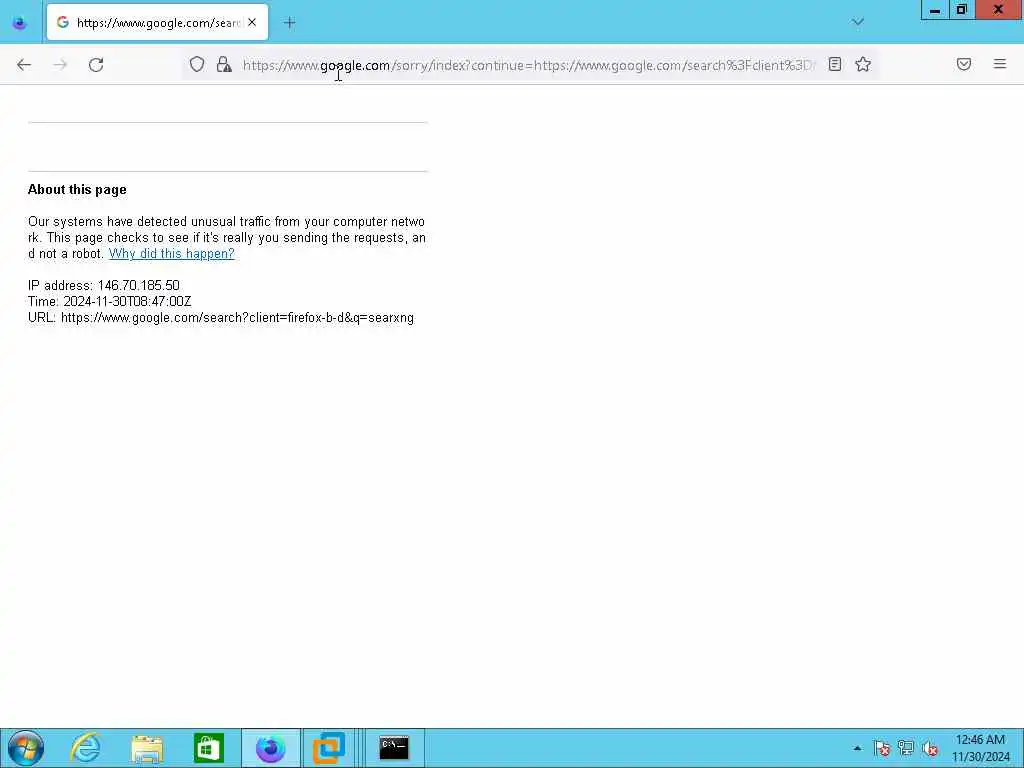Launch Internet Explorer from the taskbar
The width and height of the screenshot is (1024, 768).
(86, 748)
